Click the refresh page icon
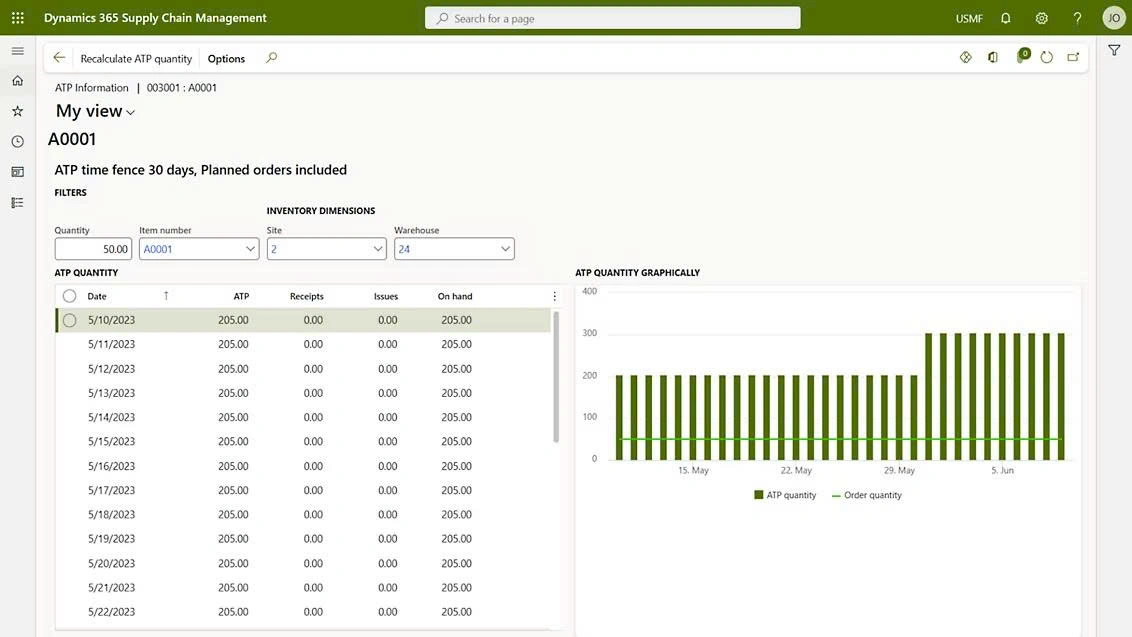This screenshot has height=637, width=1132. (1046, 57)
